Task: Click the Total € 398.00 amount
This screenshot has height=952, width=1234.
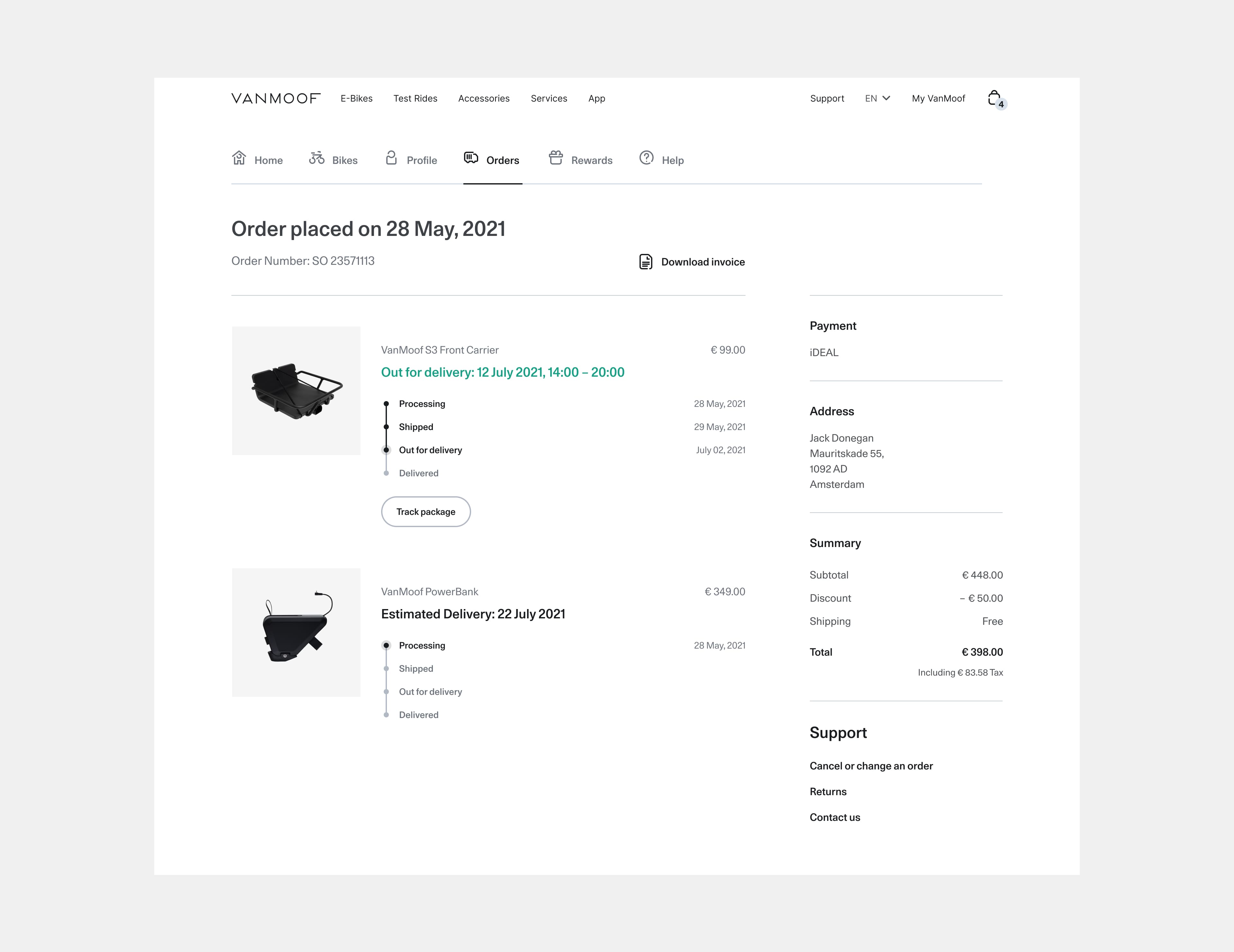Action: (982, 652)
